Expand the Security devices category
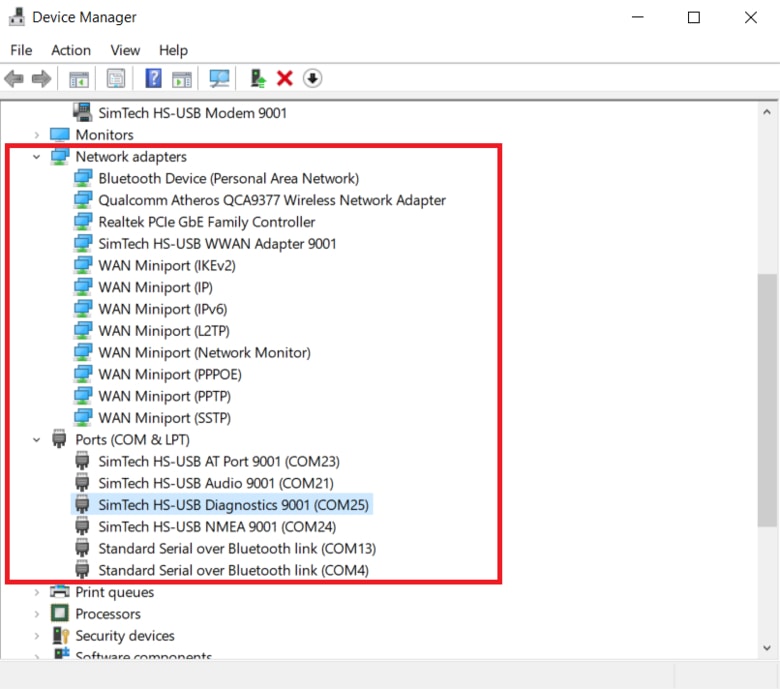780x689 pixels. pos(36,636)
